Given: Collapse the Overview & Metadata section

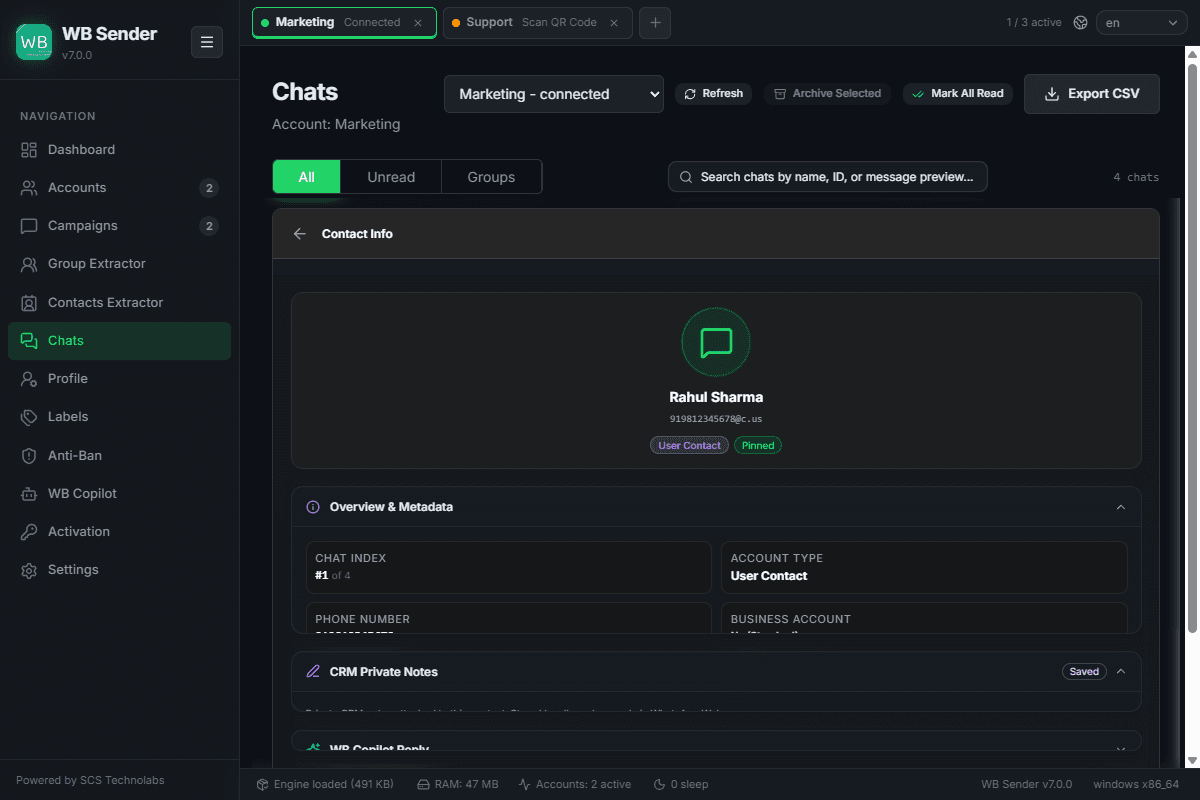Looking at the screenshot, I should (x=1121, y=507).
